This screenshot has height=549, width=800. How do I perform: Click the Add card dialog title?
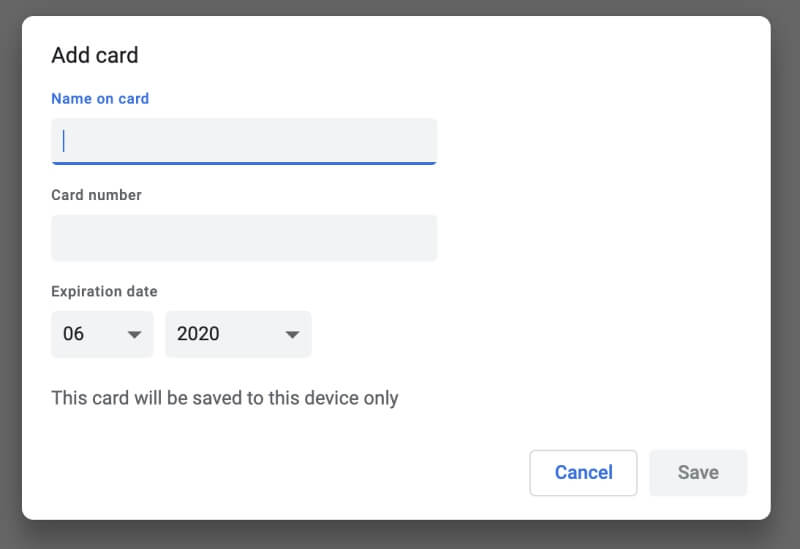95,55
